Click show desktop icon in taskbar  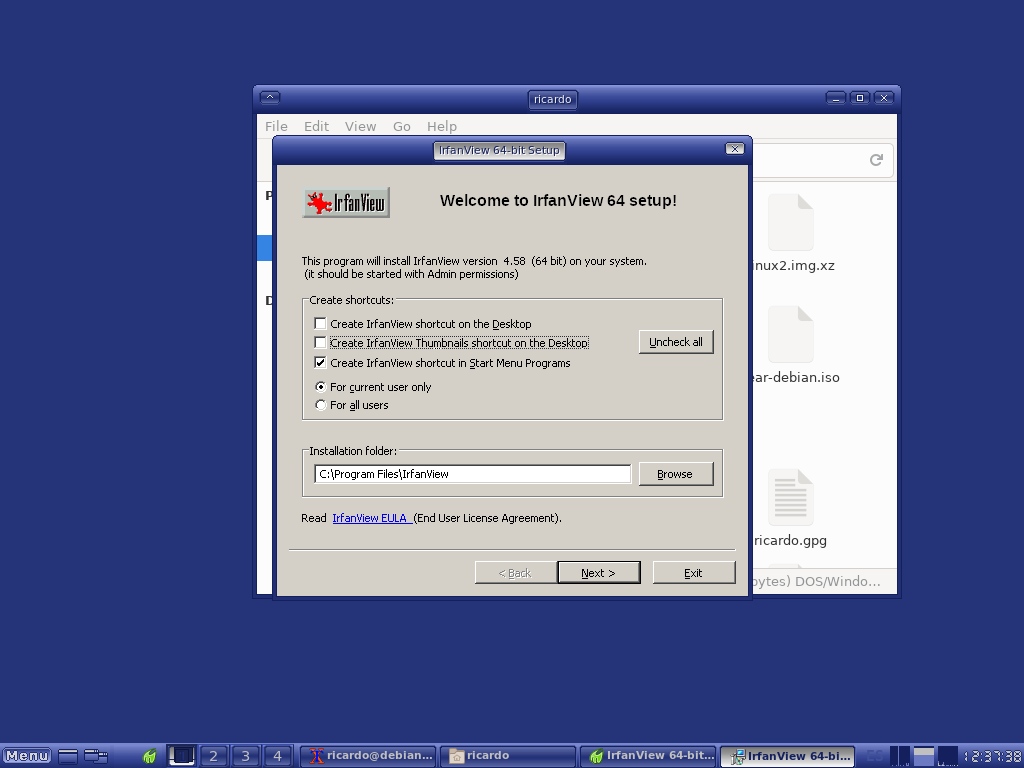(x=68, y=756)
